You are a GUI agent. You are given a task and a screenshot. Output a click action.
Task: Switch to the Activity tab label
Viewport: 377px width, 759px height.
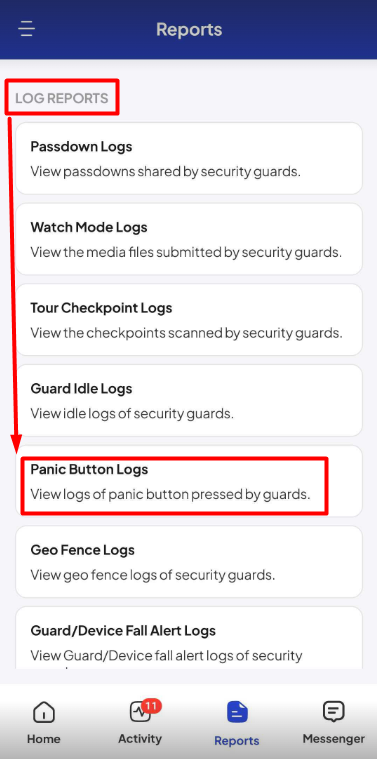(140, 739)
